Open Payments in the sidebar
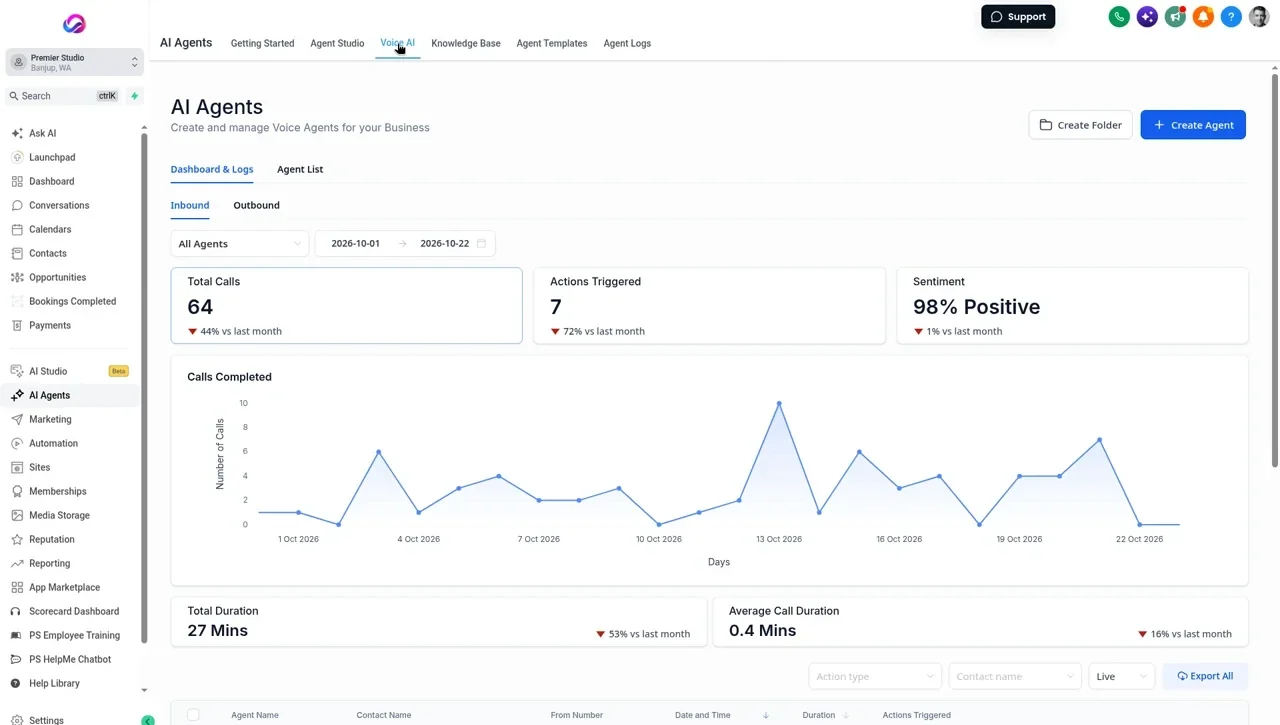The image size is (1280, 725). [x=50, y=325]
